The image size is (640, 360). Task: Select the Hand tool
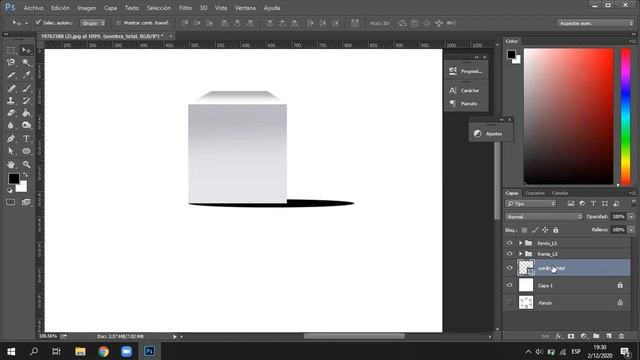point(11,164)
